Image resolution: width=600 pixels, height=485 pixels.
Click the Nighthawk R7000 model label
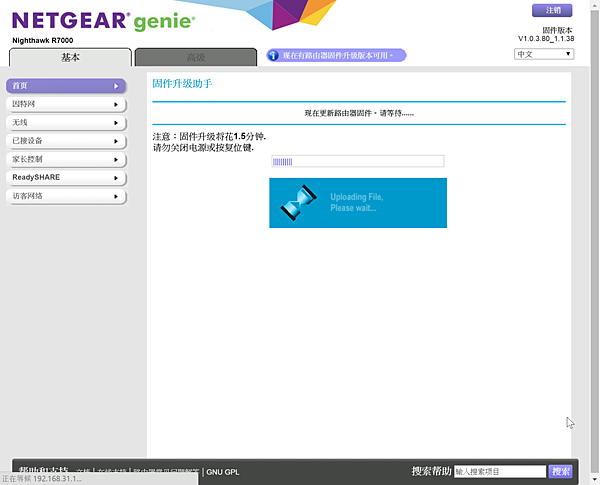coord(42,41)
